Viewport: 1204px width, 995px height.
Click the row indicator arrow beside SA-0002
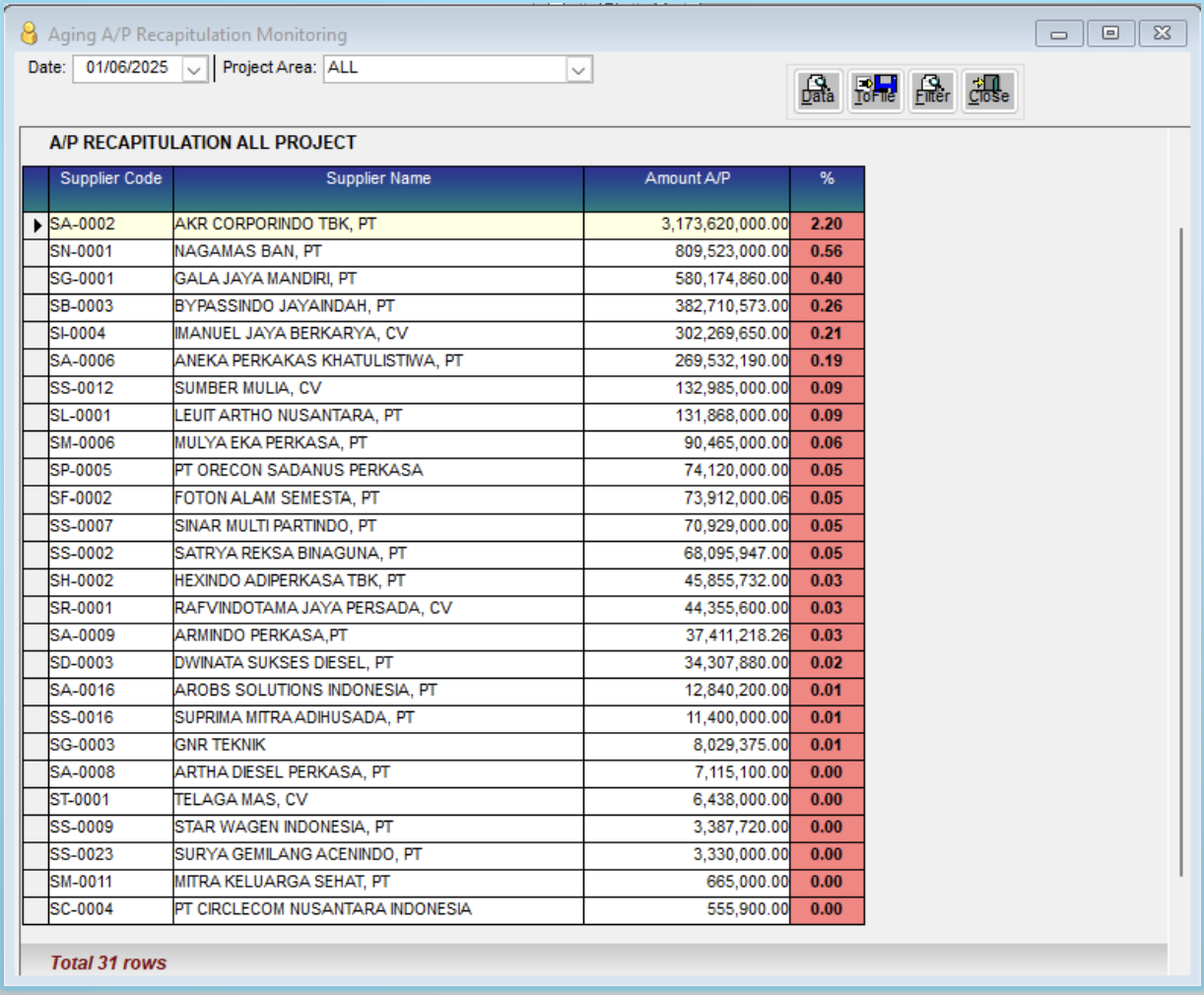coord(36,225)
